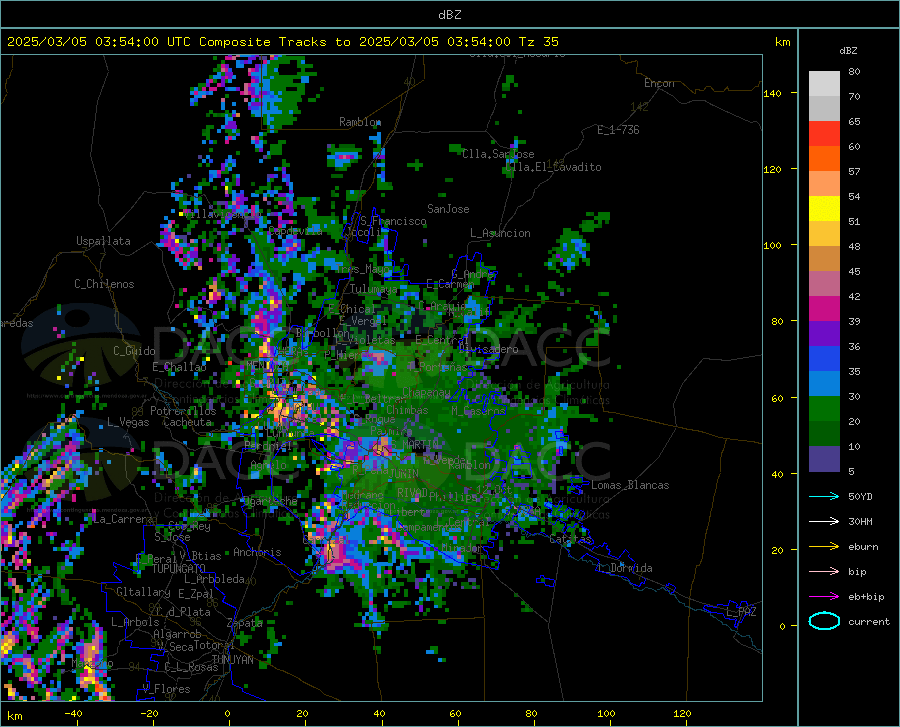The width and height of the screenshot is (900, 727).
Task: Click the 65 dBZ red color swatch
Action: tap(824, 134)
